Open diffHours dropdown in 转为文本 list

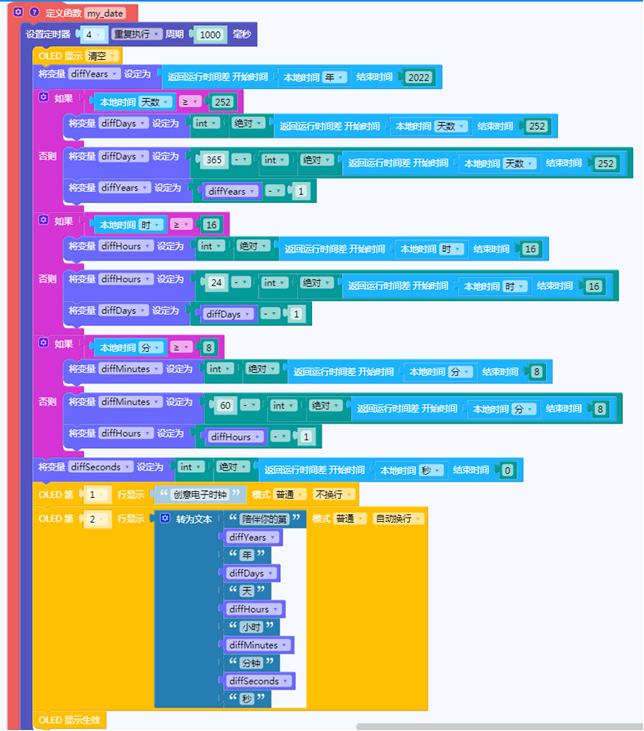(254, 609)
